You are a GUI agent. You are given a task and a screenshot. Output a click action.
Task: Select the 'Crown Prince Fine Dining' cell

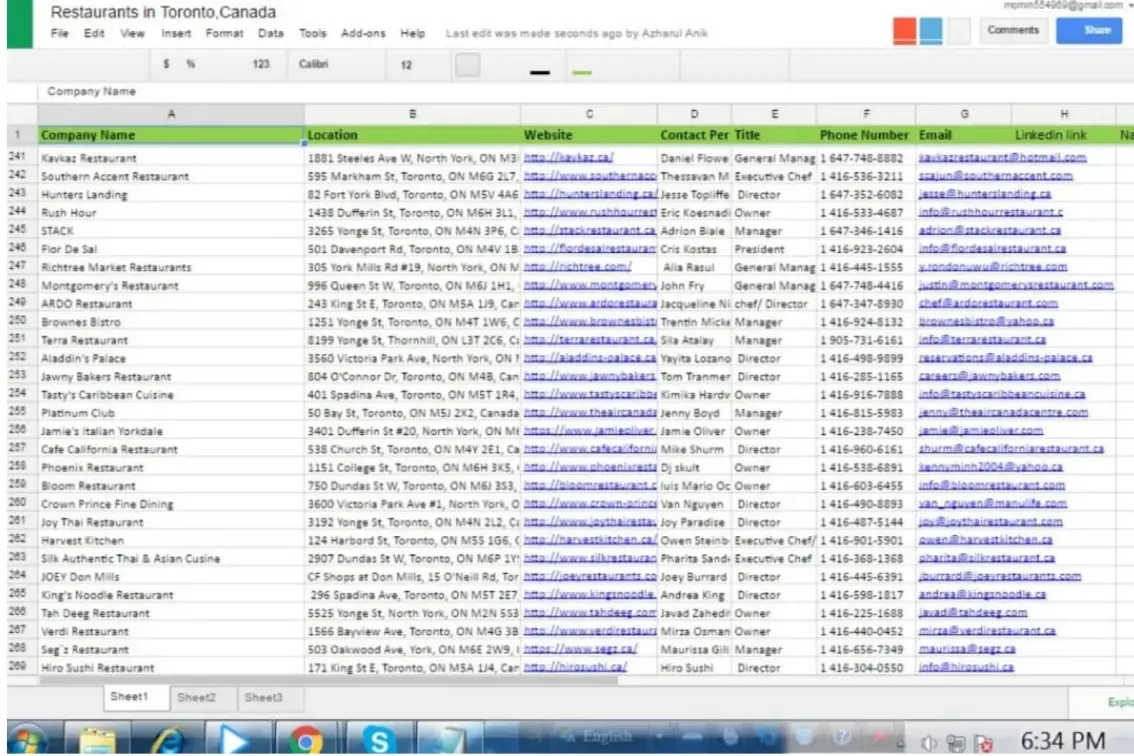(x=171, y=504)
